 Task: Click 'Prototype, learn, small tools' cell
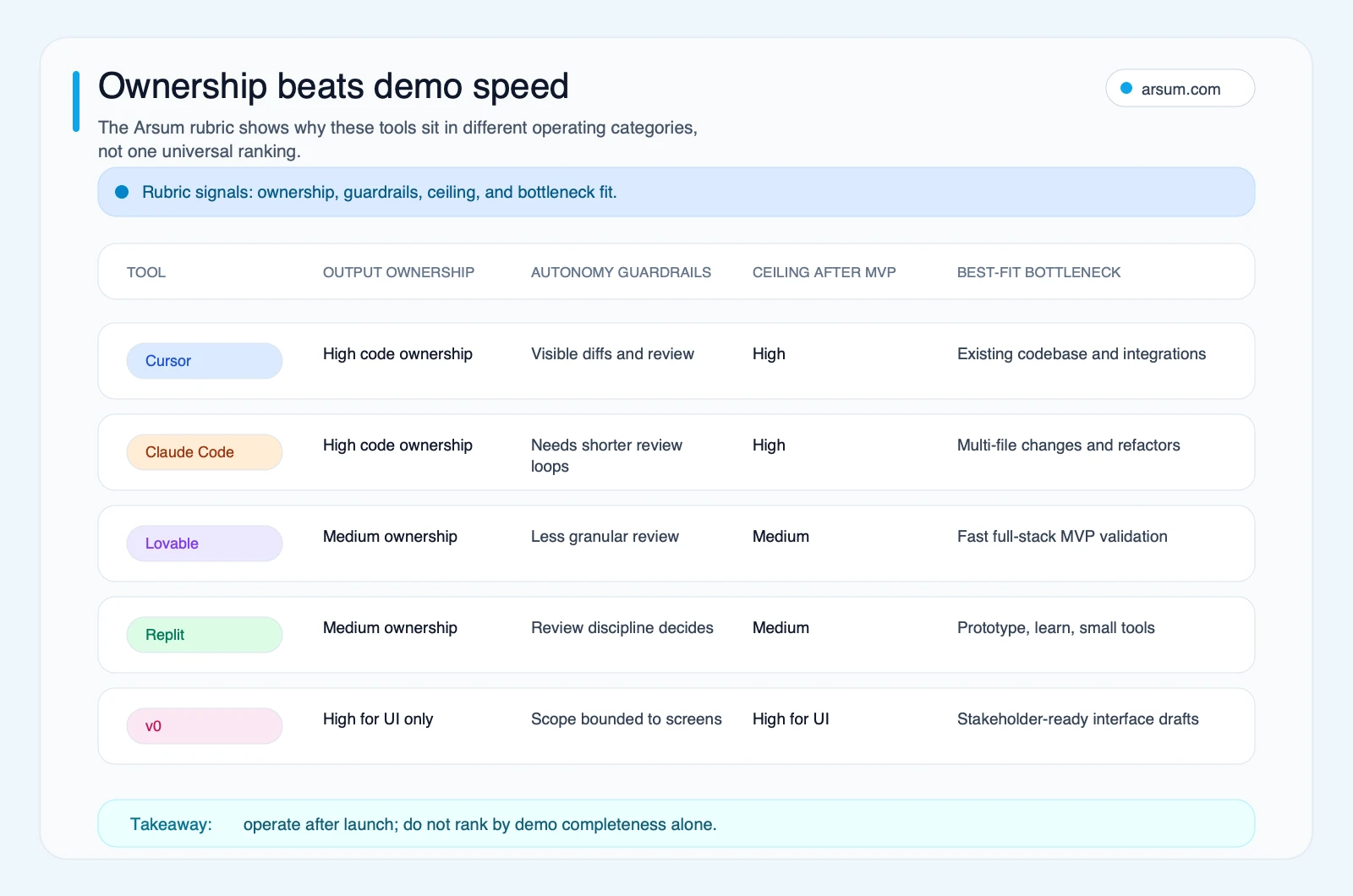pyautogui.click(x=1056, y=628)
